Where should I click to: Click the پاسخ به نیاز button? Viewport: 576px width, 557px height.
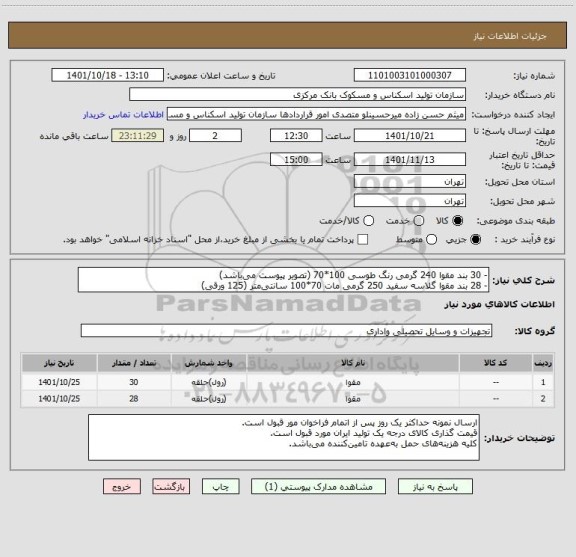click(x=435, y=486)
